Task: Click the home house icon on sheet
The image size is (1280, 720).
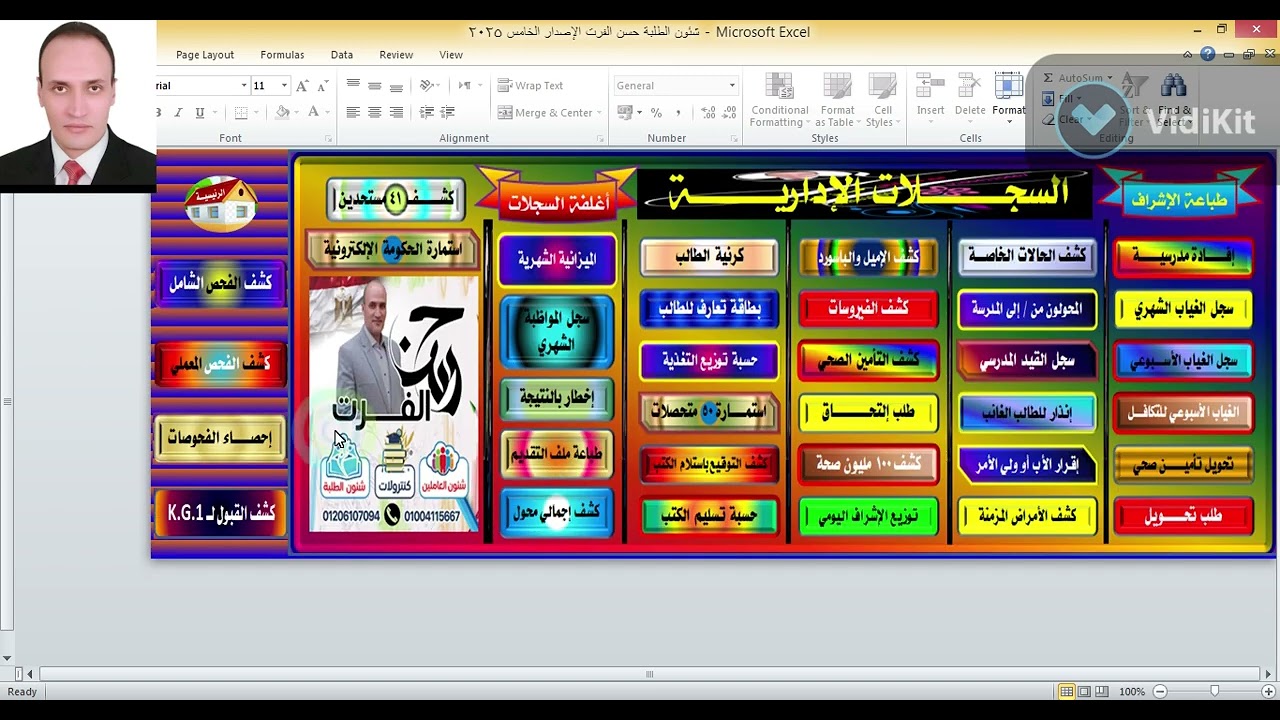Action: click(221, 203)
